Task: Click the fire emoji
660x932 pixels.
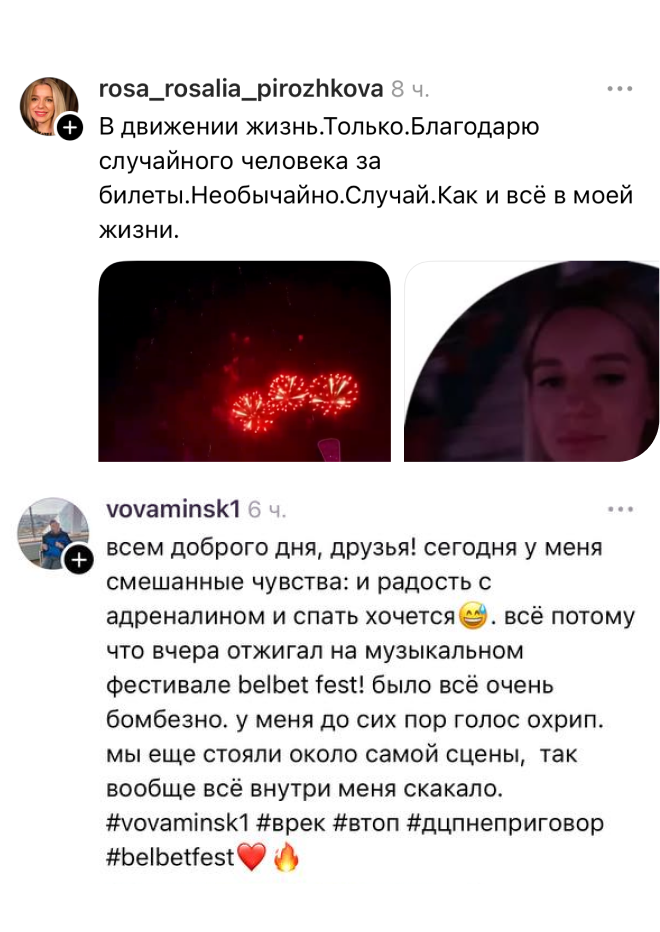Action: coord(287,857)
